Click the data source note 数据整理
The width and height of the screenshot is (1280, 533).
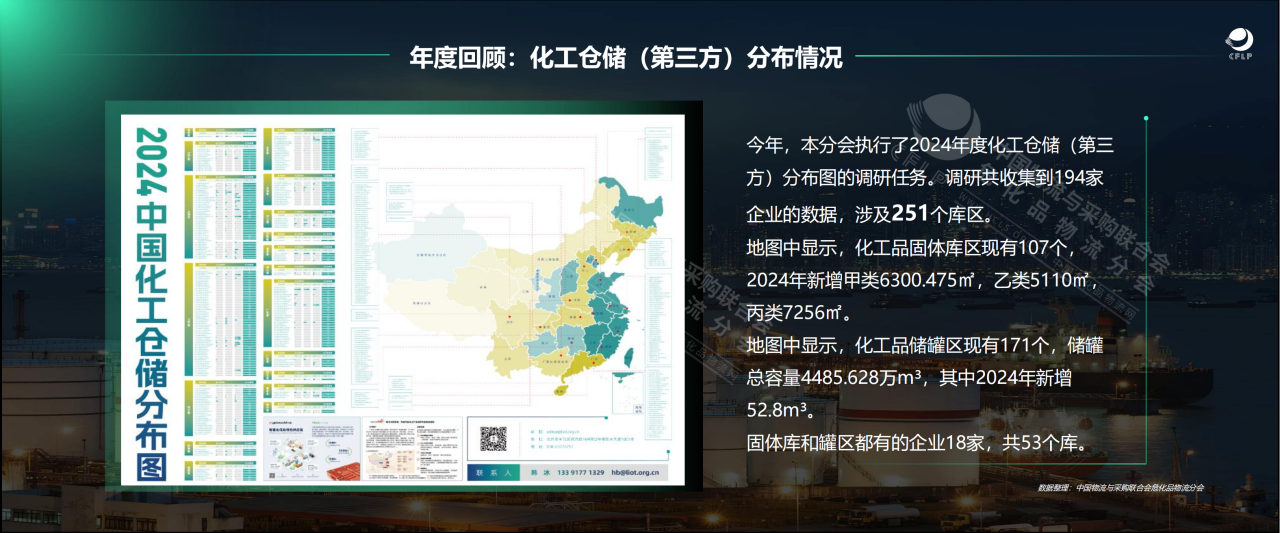pos(1121,488)
